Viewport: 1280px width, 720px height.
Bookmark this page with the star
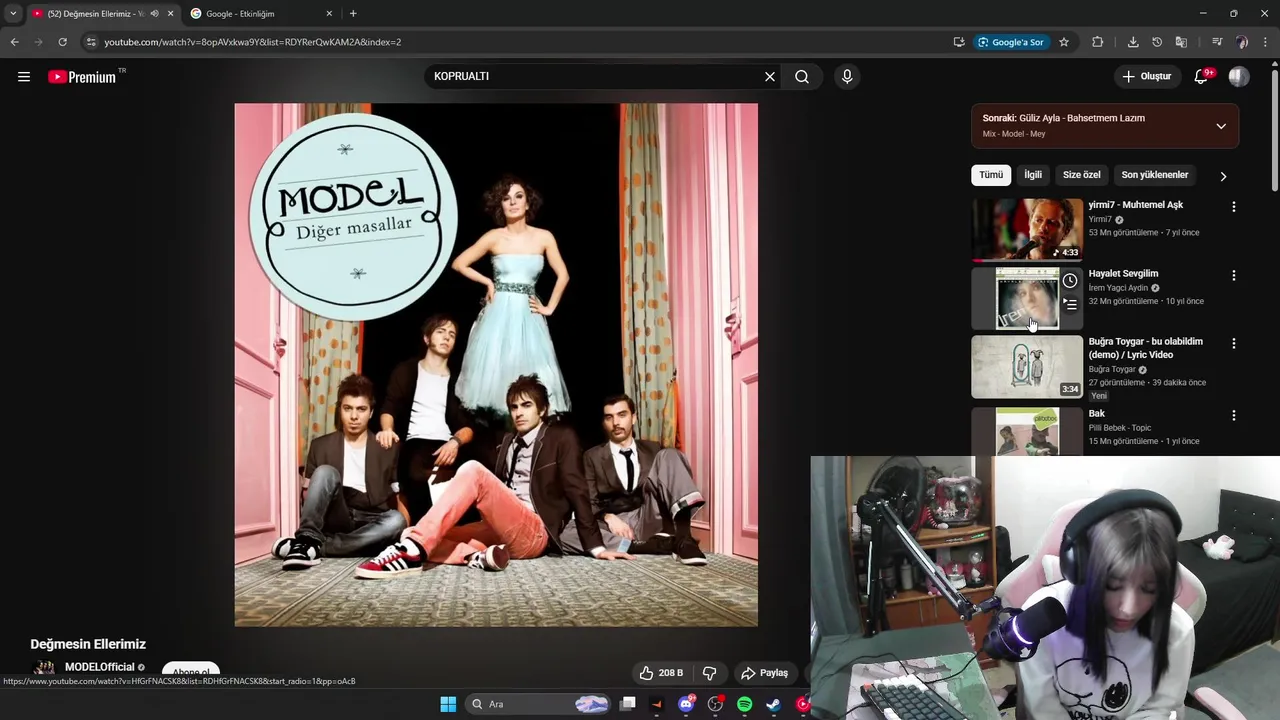(x=1064, y=42)
